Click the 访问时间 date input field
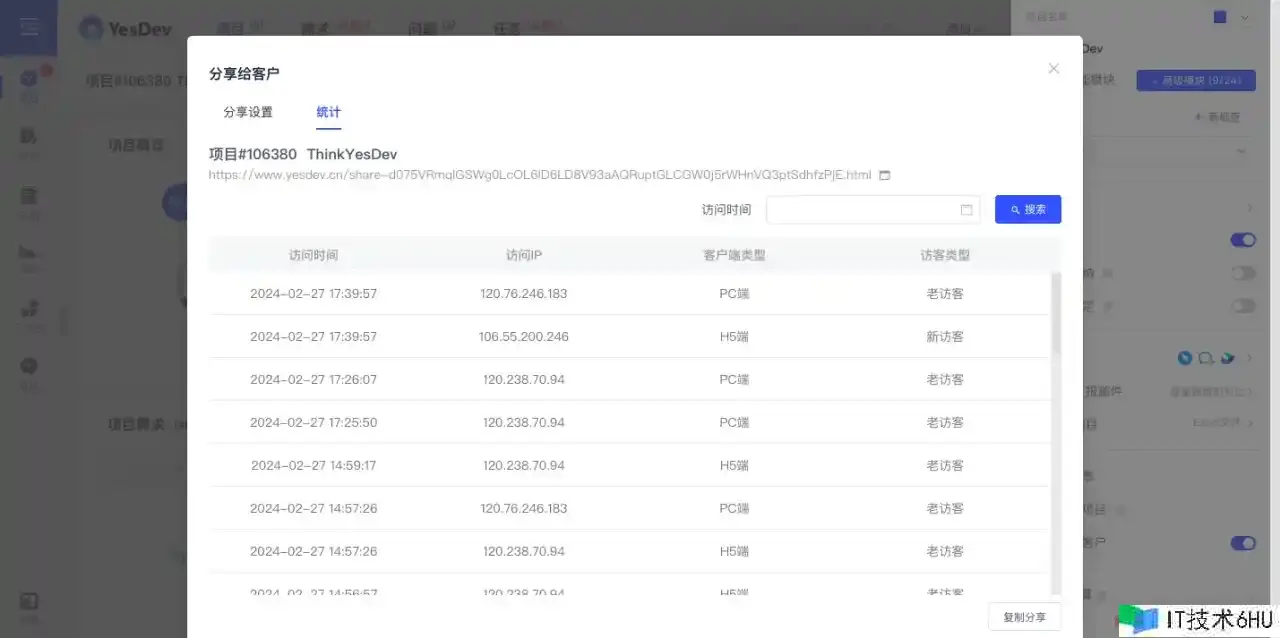The image size is (1280, 638). coord(860,210)
